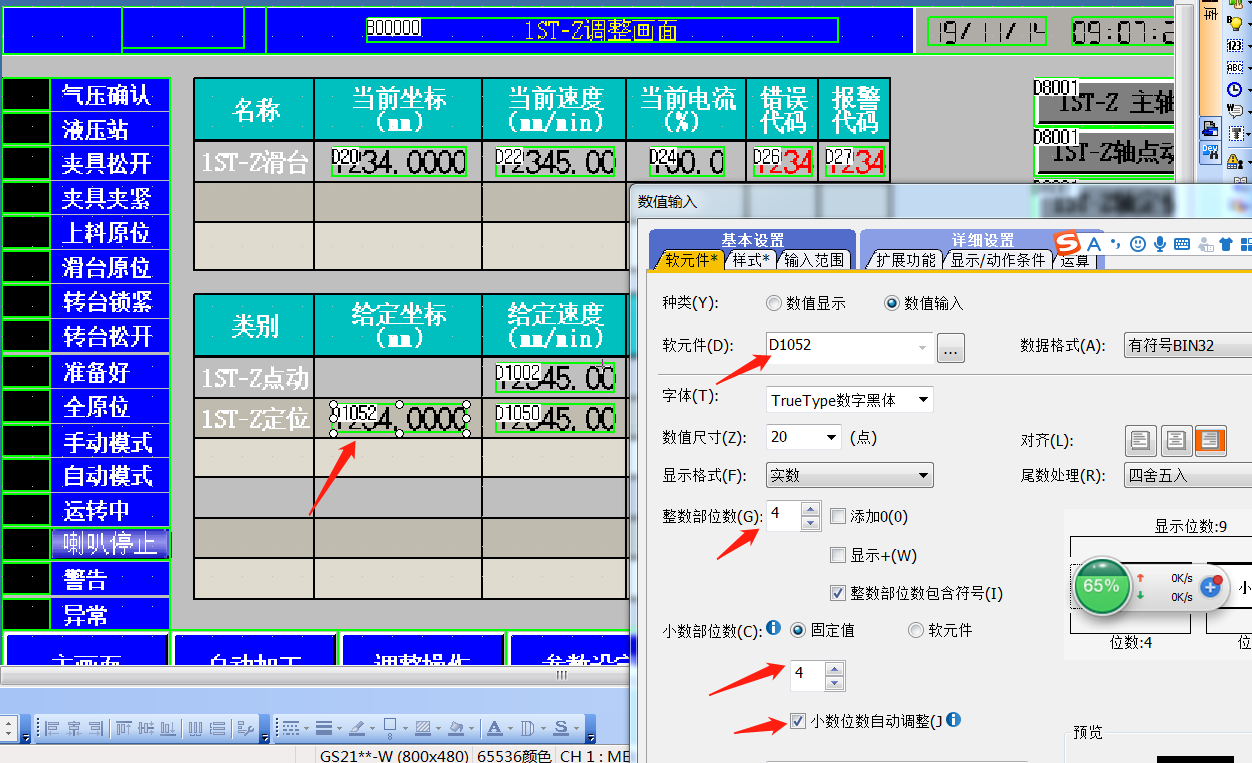Toggle the 小数位数自动调整 checkbox

pos(797,721)
